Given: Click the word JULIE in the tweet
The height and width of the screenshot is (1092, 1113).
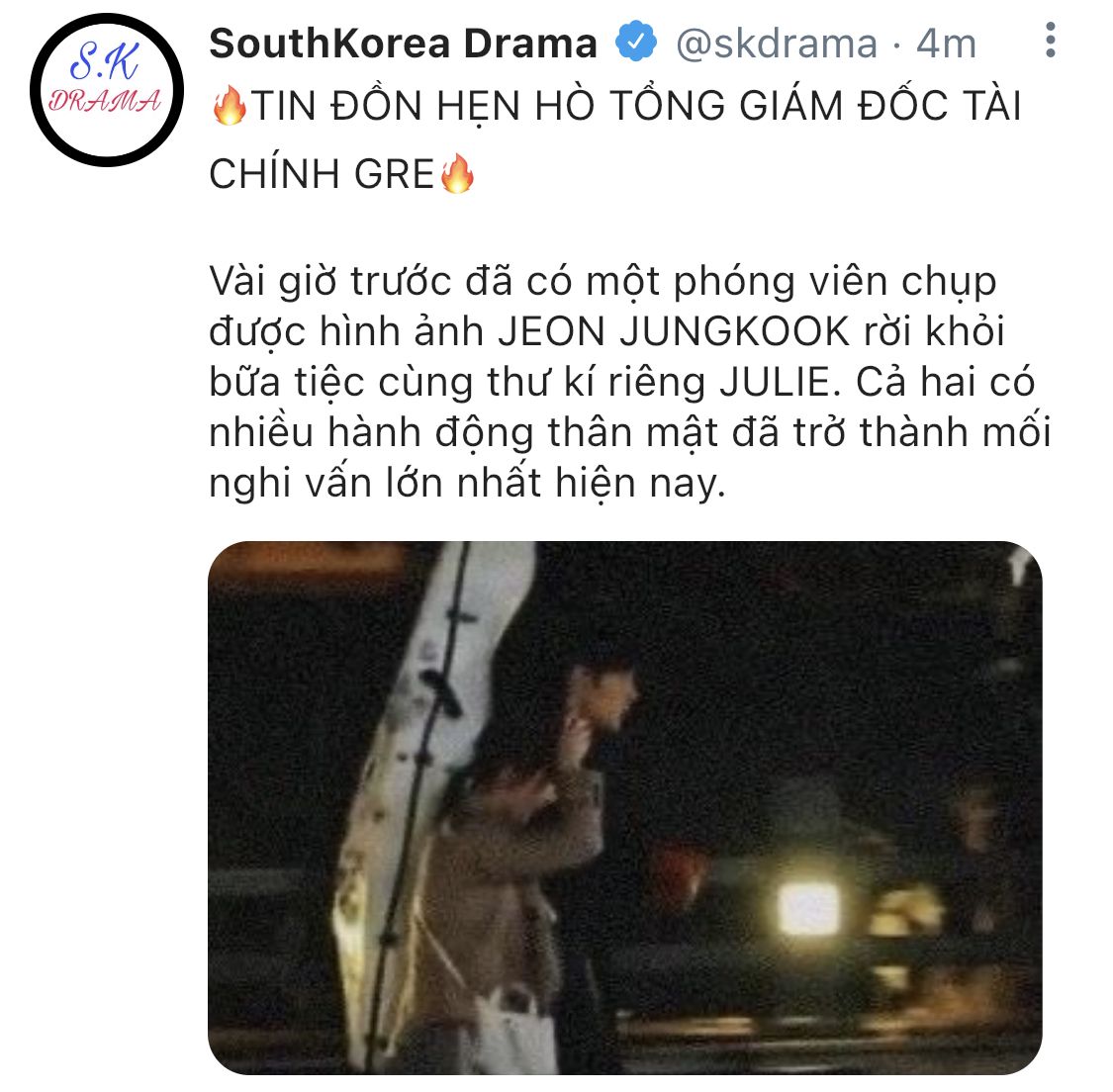Looking at the screenshot, I should tap(780, 383).
